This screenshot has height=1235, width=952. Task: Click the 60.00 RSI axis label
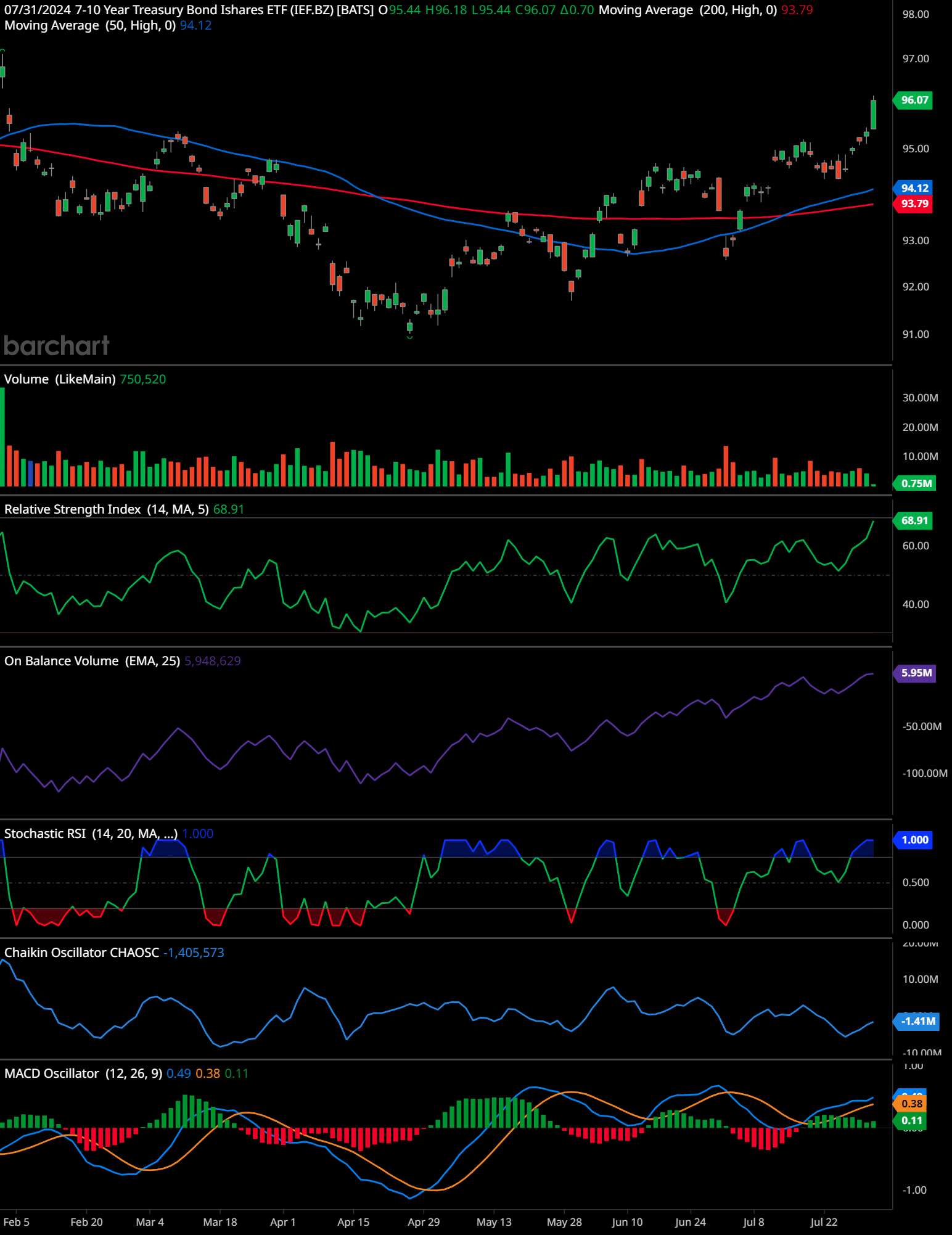click(x=916, y=546)
